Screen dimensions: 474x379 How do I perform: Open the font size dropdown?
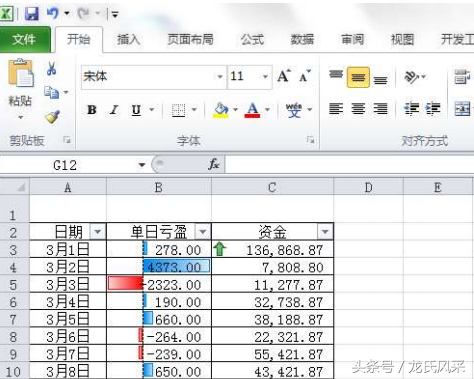point(265,77)
